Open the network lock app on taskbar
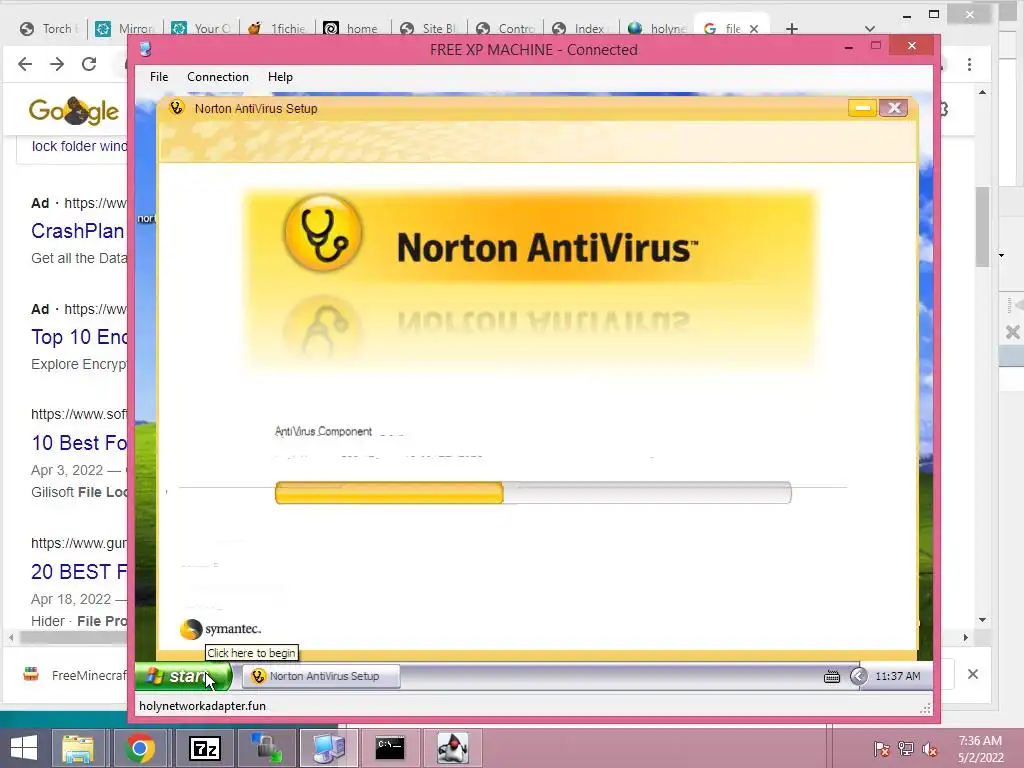The width and height of the screenshot is (1024, 768). (266, 748)
